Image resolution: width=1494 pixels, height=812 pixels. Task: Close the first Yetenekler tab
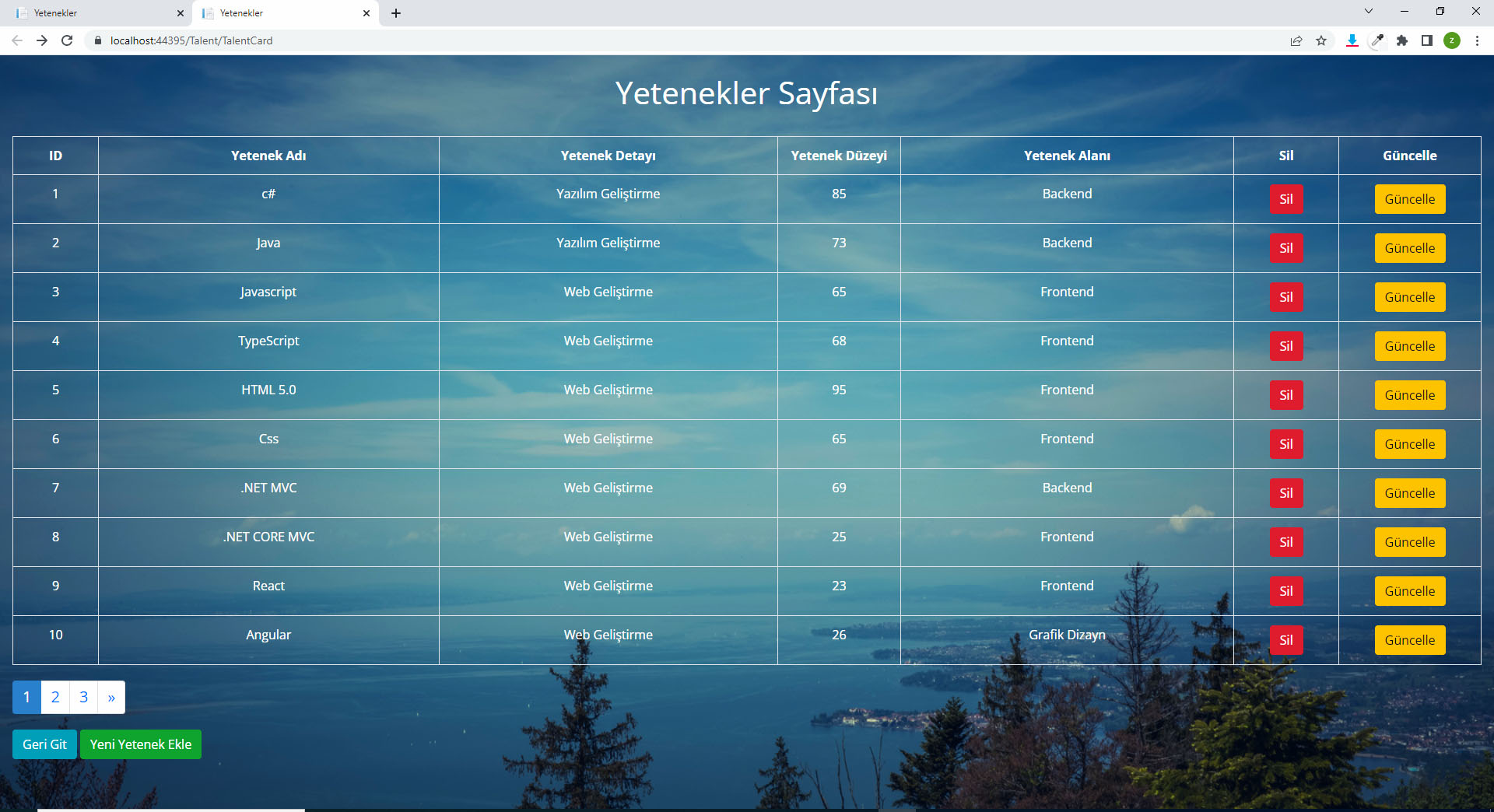[x=181, y=13]
